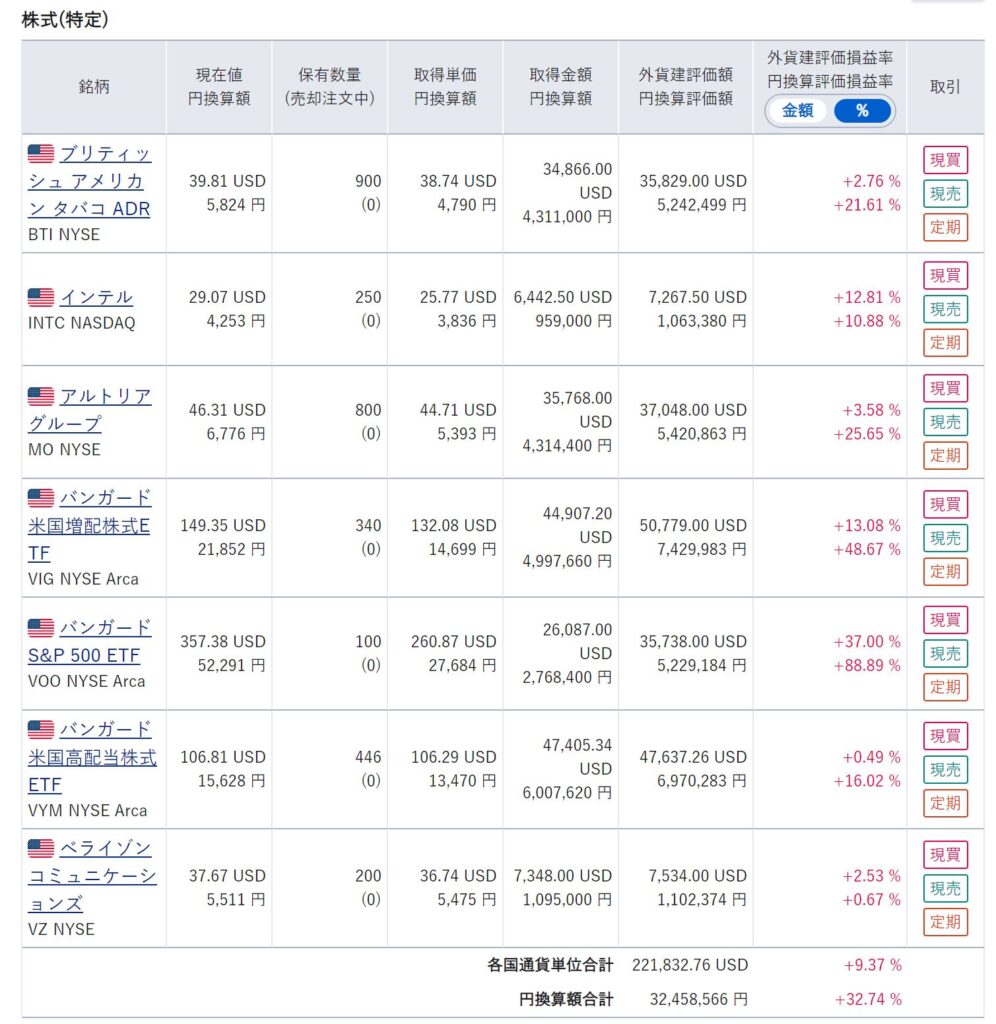Click US flag icon beside インテル
The width and height of the screenshot is (996, 1024).
[x=41, y=297]
